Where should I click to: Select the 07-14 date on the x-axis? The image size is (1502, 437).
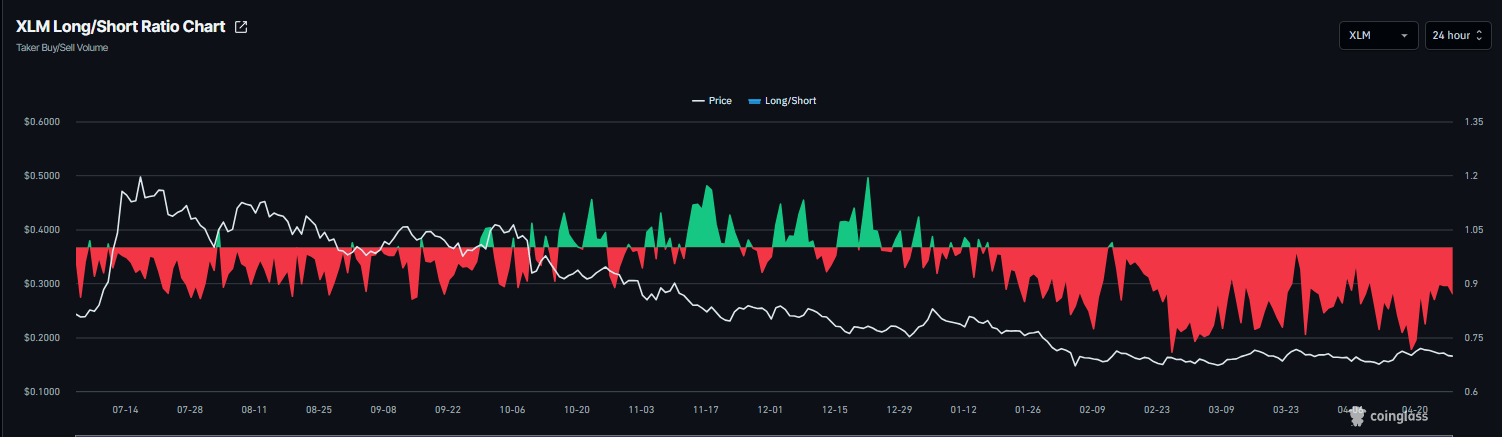(125, 410)
